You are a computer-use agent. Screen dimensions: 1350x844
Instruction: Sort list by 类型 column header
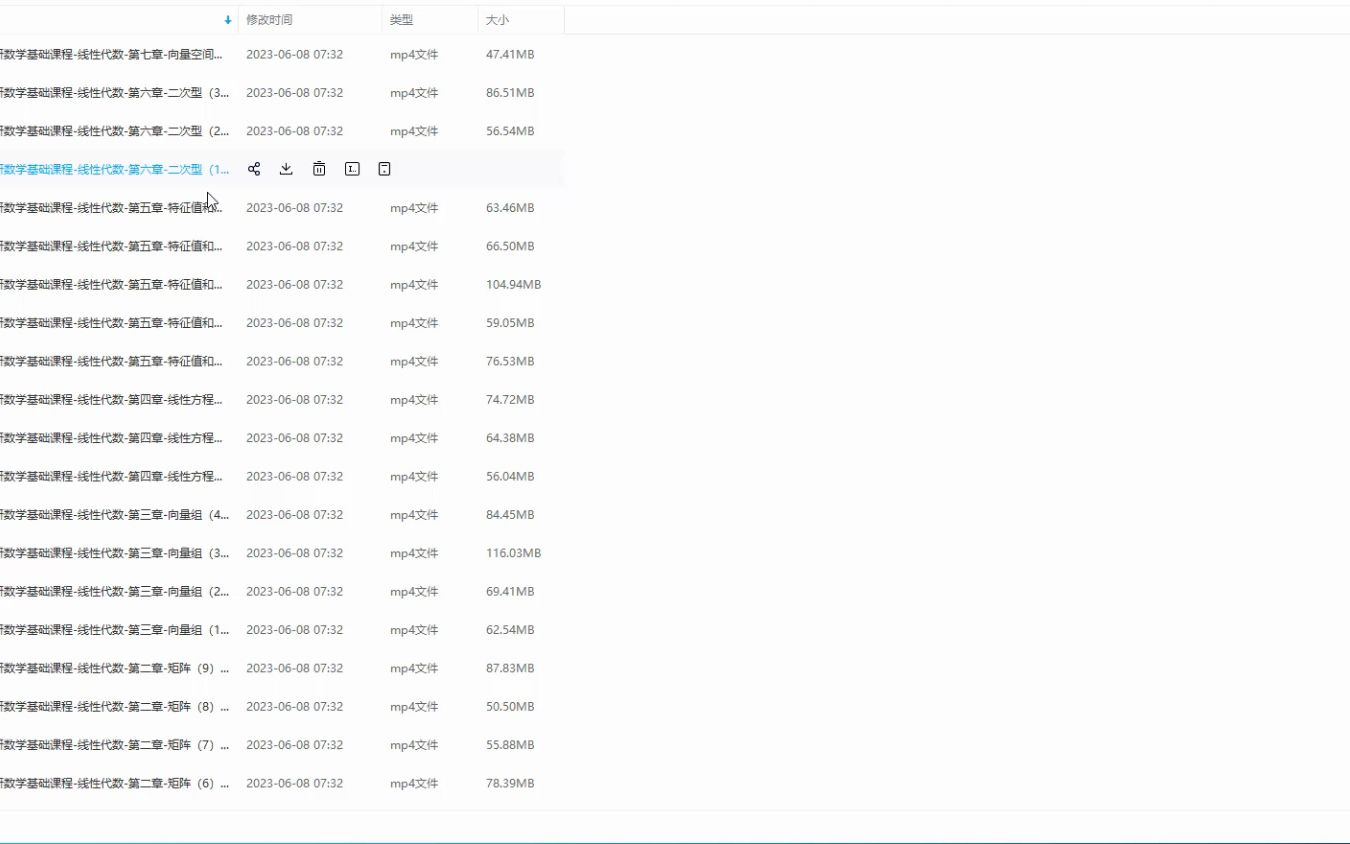pos(401,20)
